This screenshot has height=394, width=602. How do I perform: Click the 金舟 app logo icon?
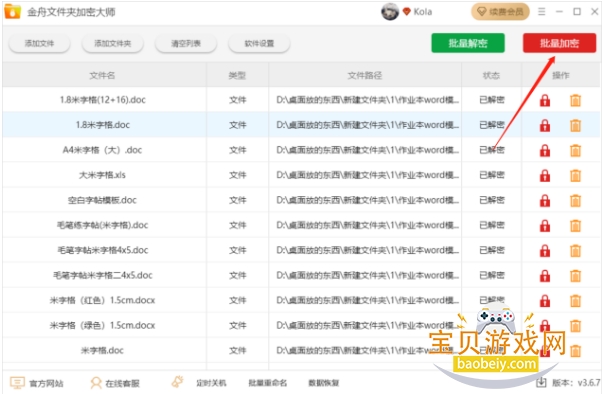(x=12, y=11)
